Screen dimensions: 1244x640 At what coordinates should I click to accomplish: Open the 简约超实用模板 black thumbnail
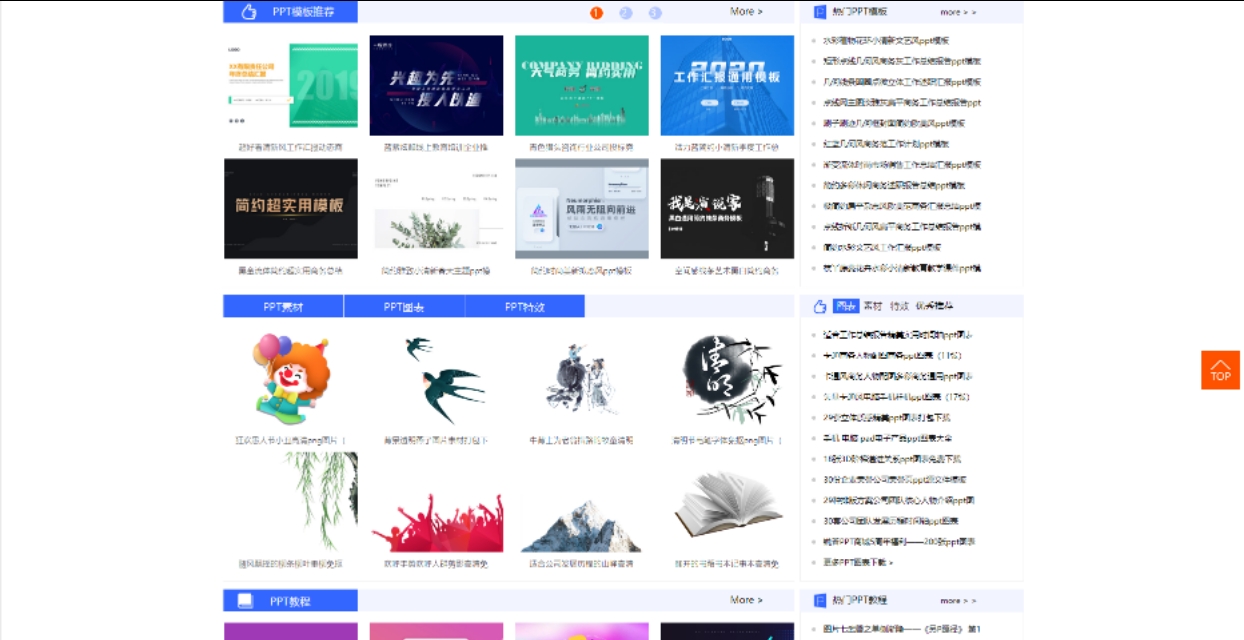click(x=290, y=208)
